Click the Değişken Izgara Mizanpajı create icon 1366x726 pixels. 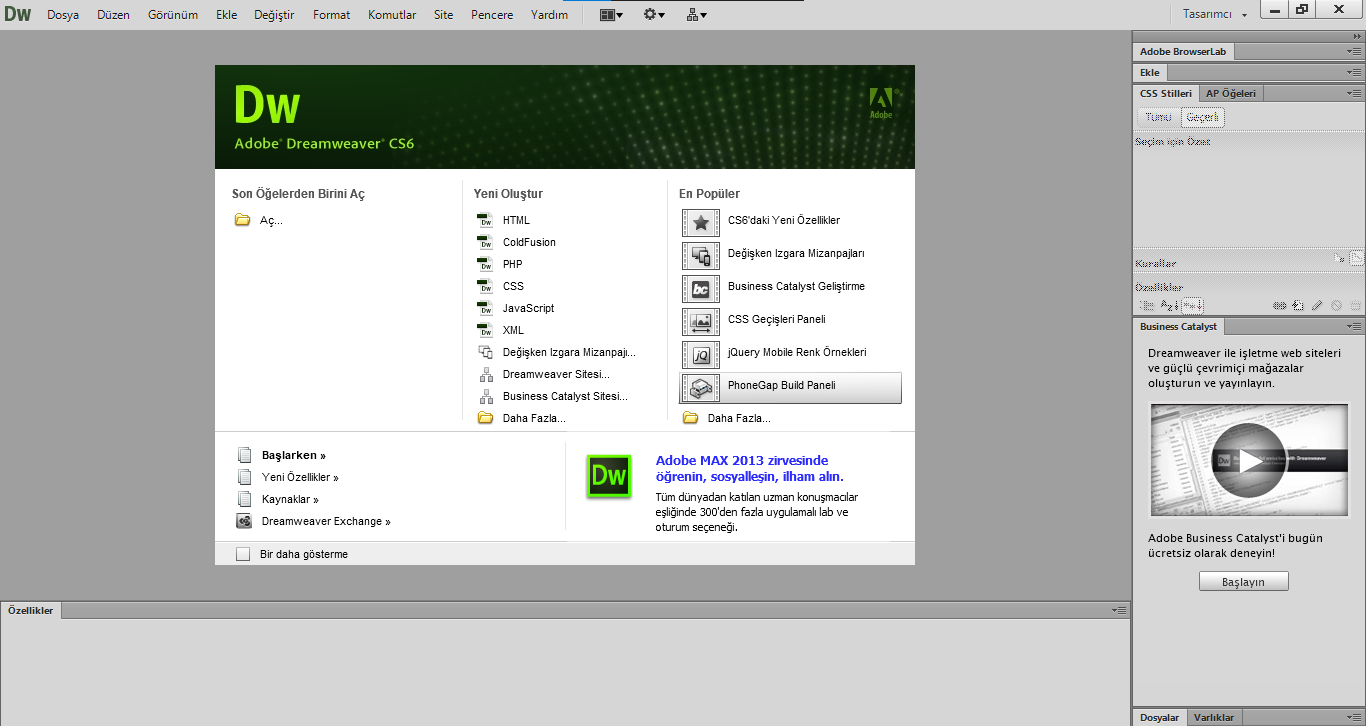[485, 352]
